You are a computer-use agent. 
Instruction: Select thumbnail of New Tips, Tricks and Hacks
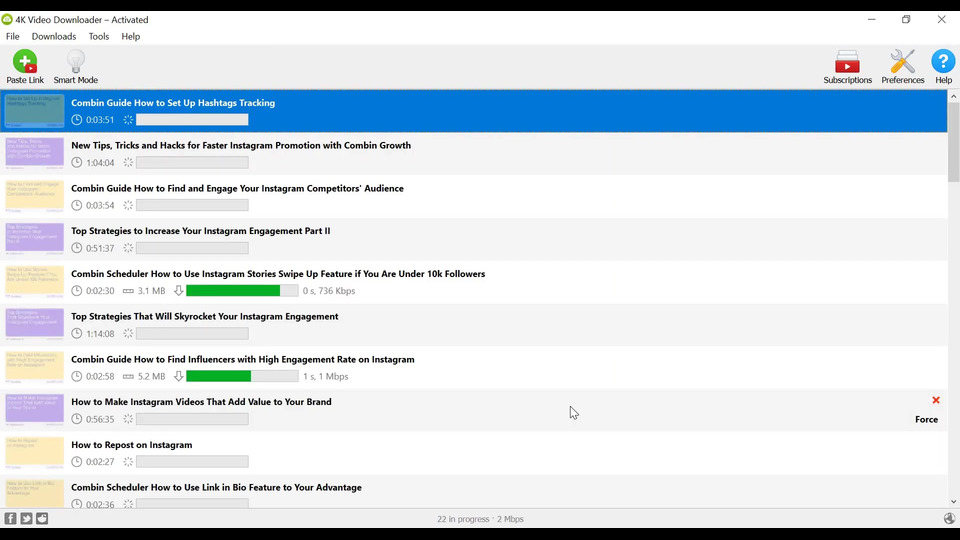(34, 154)
